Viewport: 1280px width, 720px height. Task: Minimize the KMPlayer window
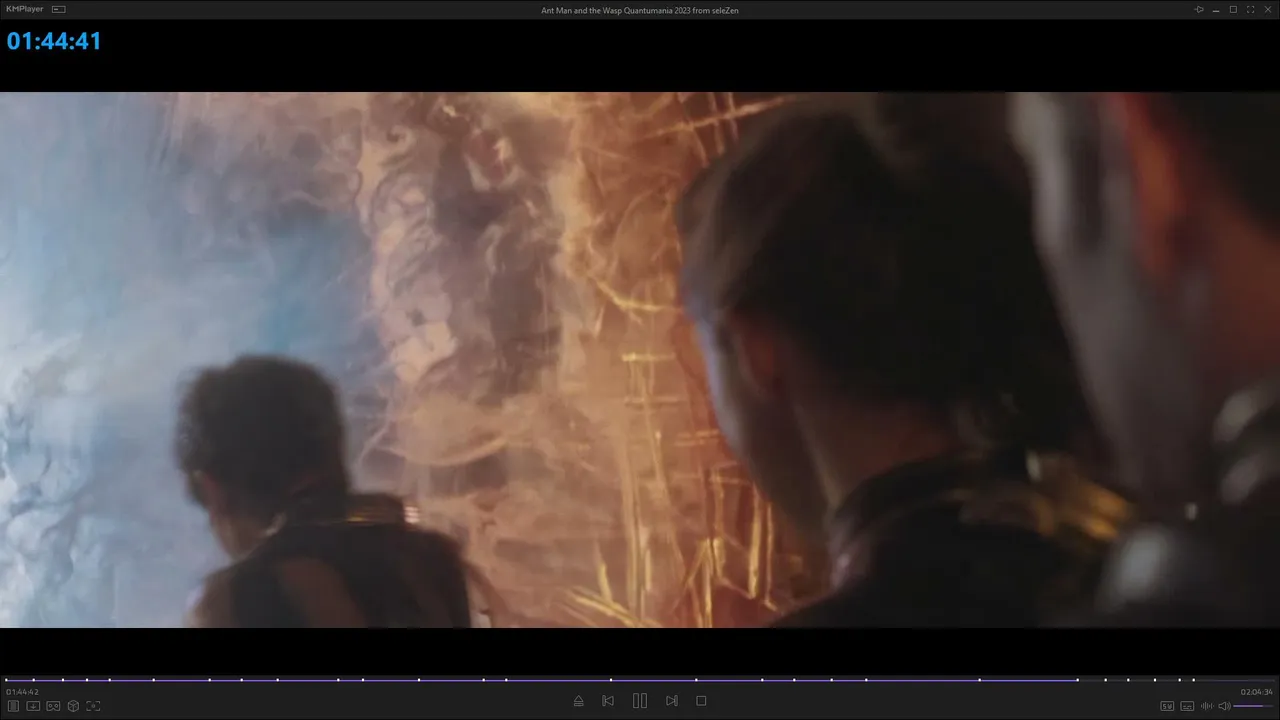pos(1216,9)
